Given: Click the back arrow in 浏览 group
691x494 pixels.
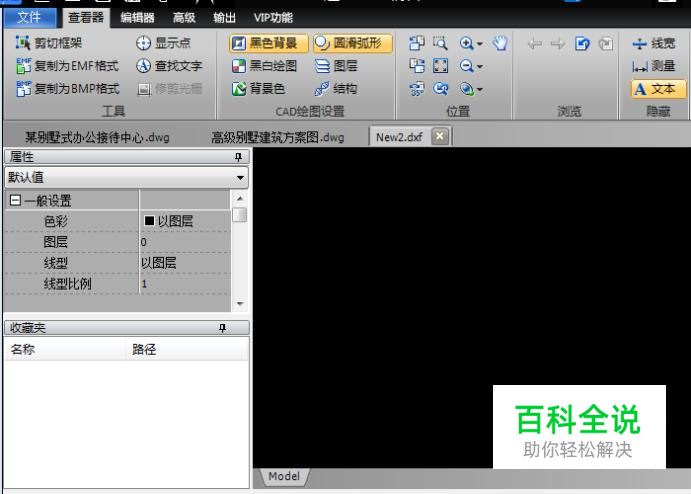Looking at the screenshot, I should [x=535, y=43].
